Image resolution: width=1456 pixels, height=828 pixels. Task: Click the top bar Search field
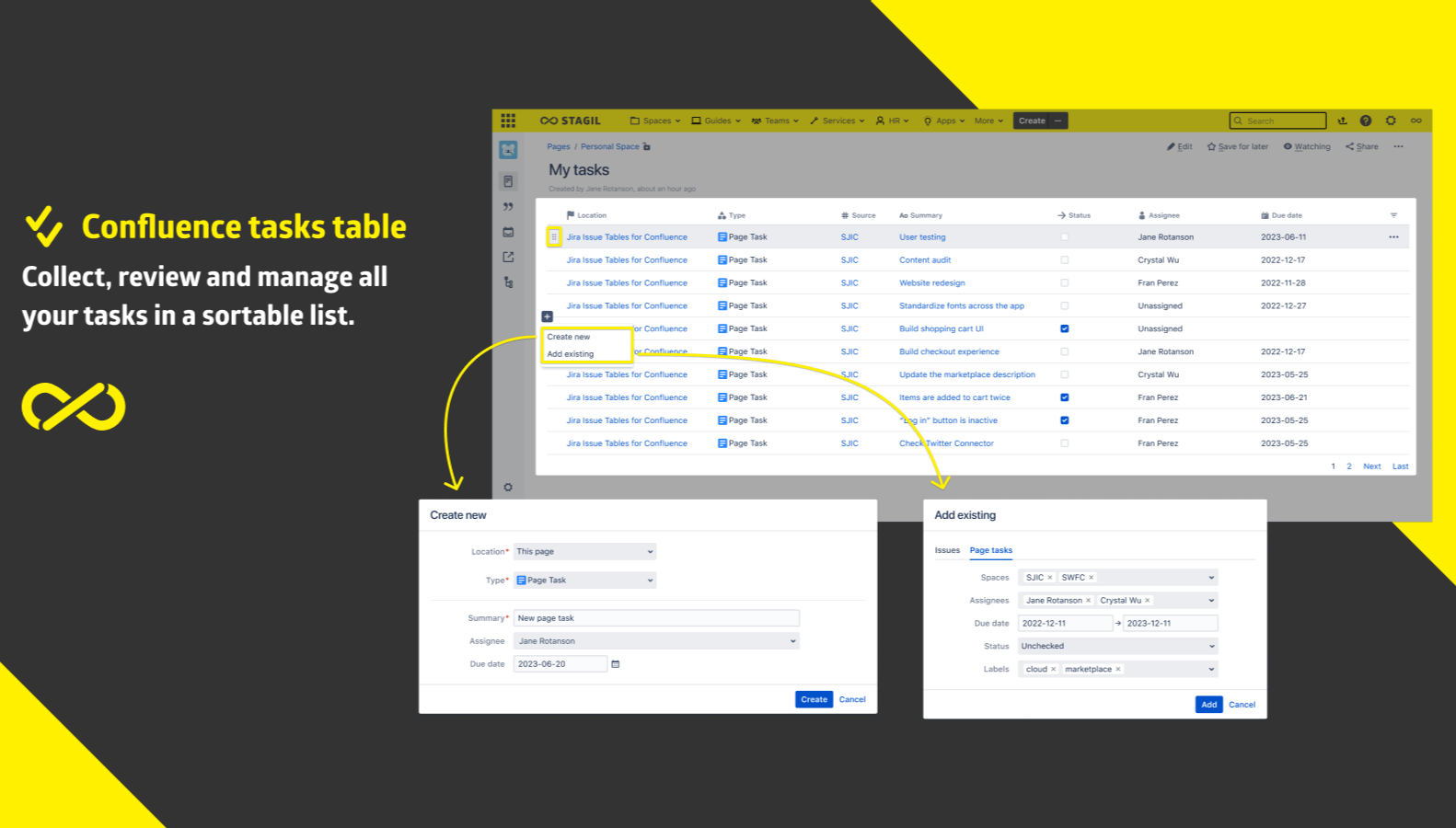point(1277,121)
